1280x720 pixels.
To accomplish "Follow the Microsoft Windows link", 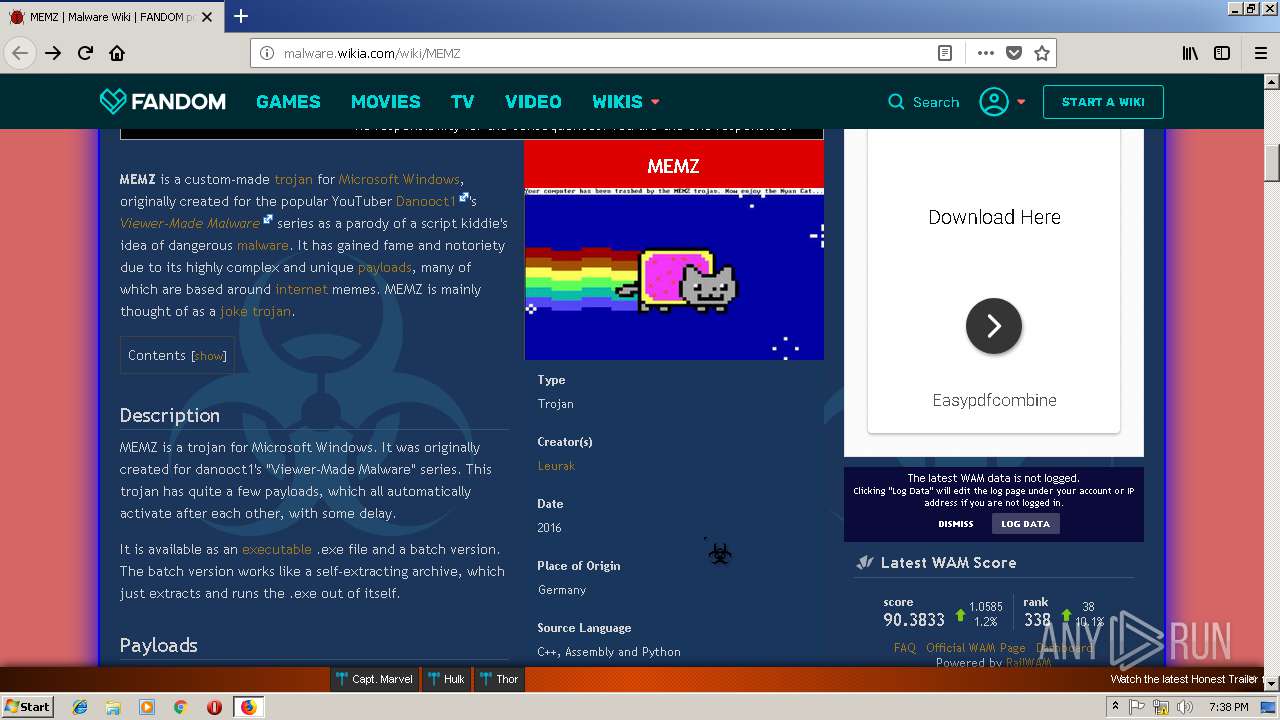I will click(x=399, y=179).
